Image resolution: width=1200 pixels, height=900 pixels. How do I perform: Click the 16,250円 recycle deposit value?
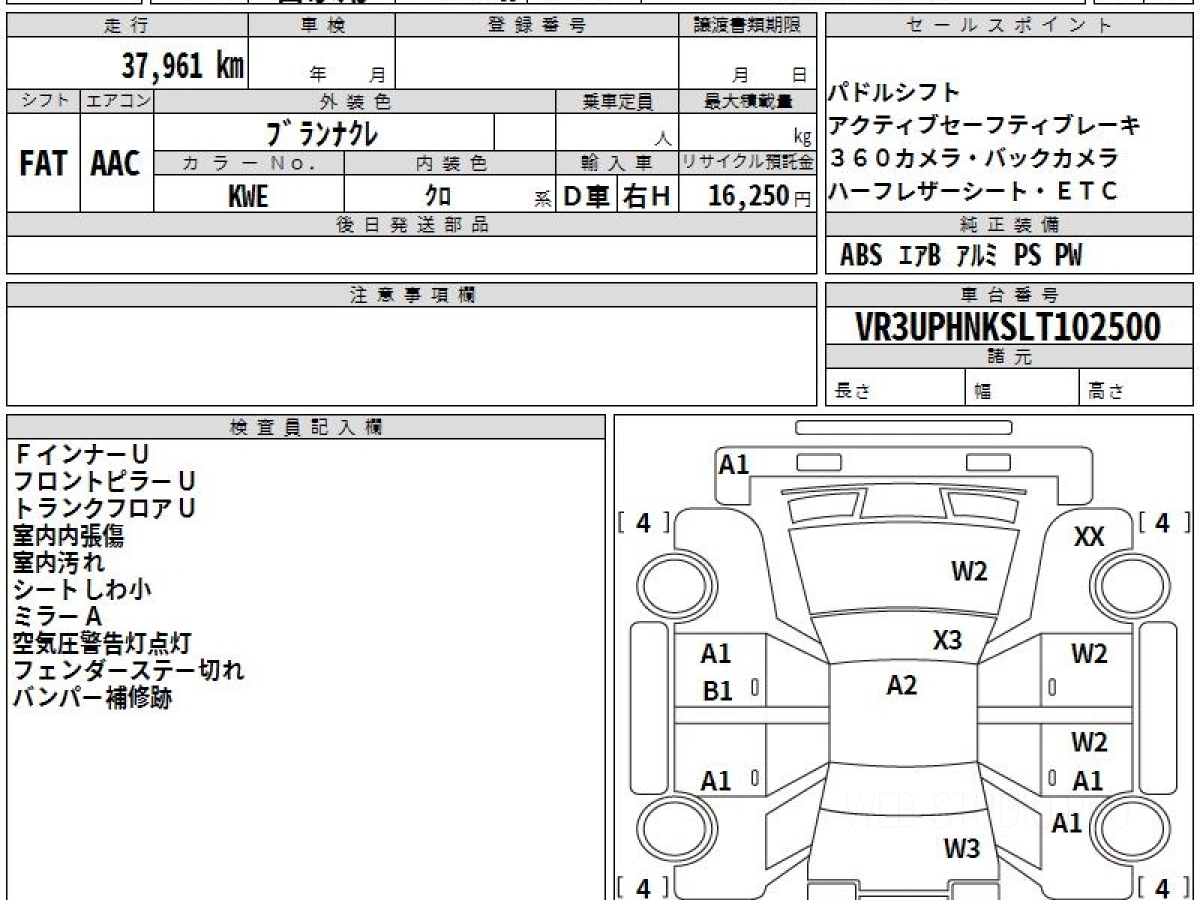(x=747, y=196)
